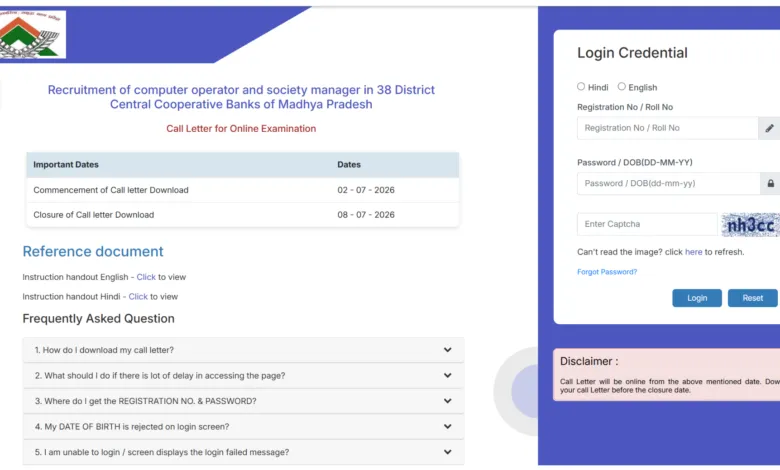This screenshot has width=780, height=470.
Task: Click the 'Password / DOB(DD-MM-YY)' field label
Action: pyautogui.click(x=634, y=163)
